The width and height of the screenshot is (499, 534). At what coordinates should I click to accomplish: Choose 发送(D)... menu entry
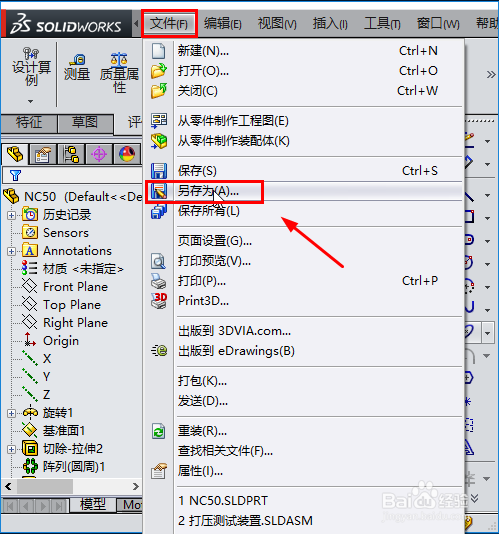coord(303,401)
